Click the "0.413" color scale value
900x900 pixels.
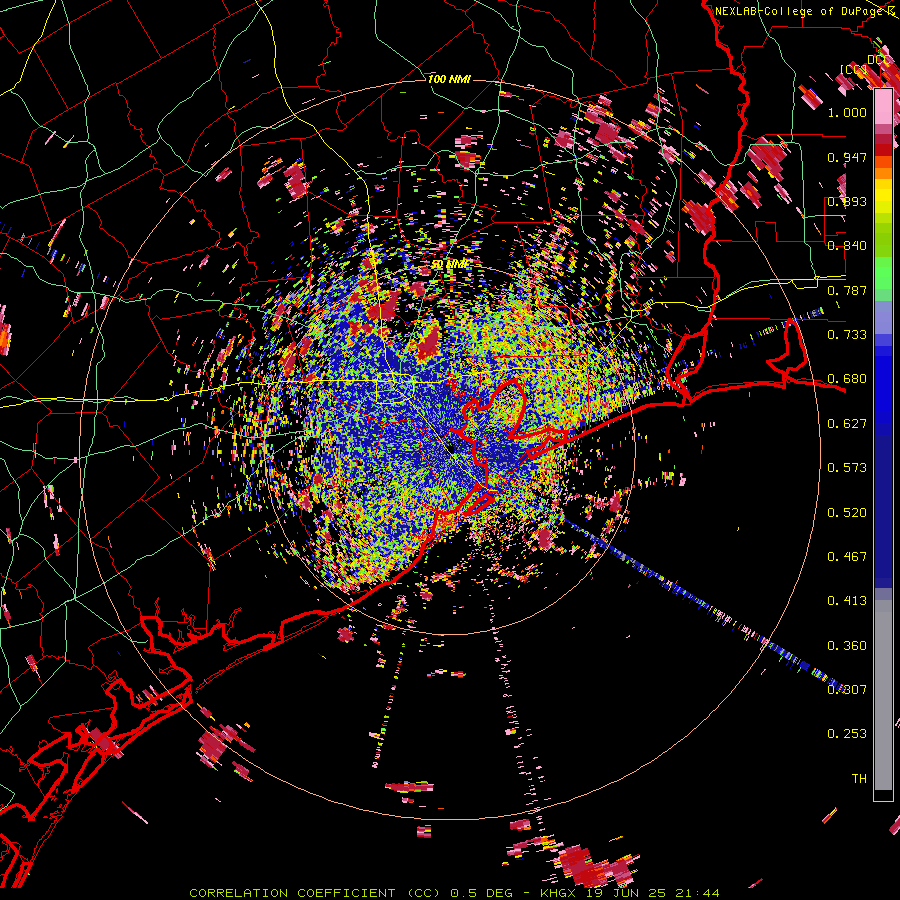847,601
